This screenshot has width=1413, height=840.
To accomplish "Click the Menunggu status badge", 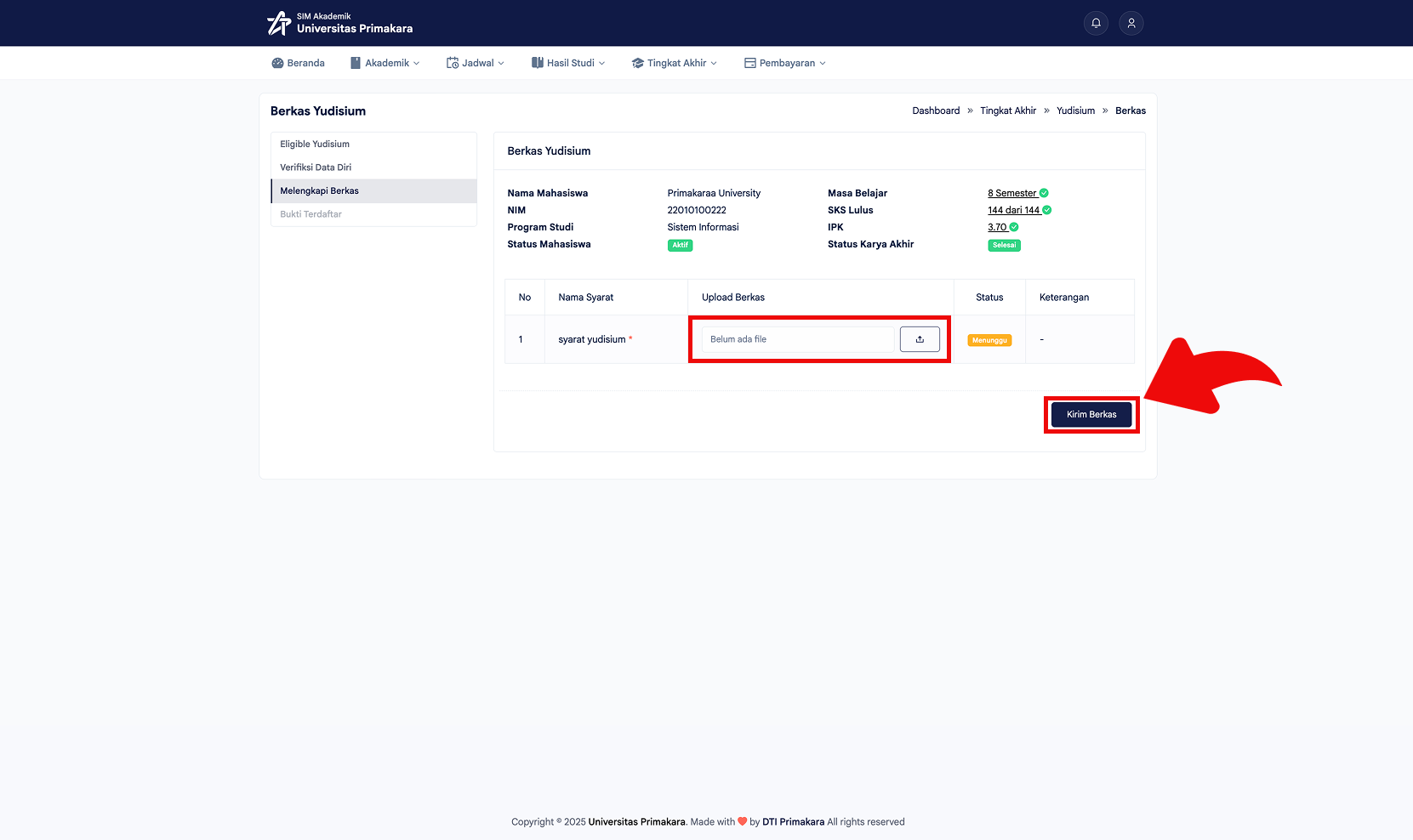I will pyautogui.click(x=989, y=340).
